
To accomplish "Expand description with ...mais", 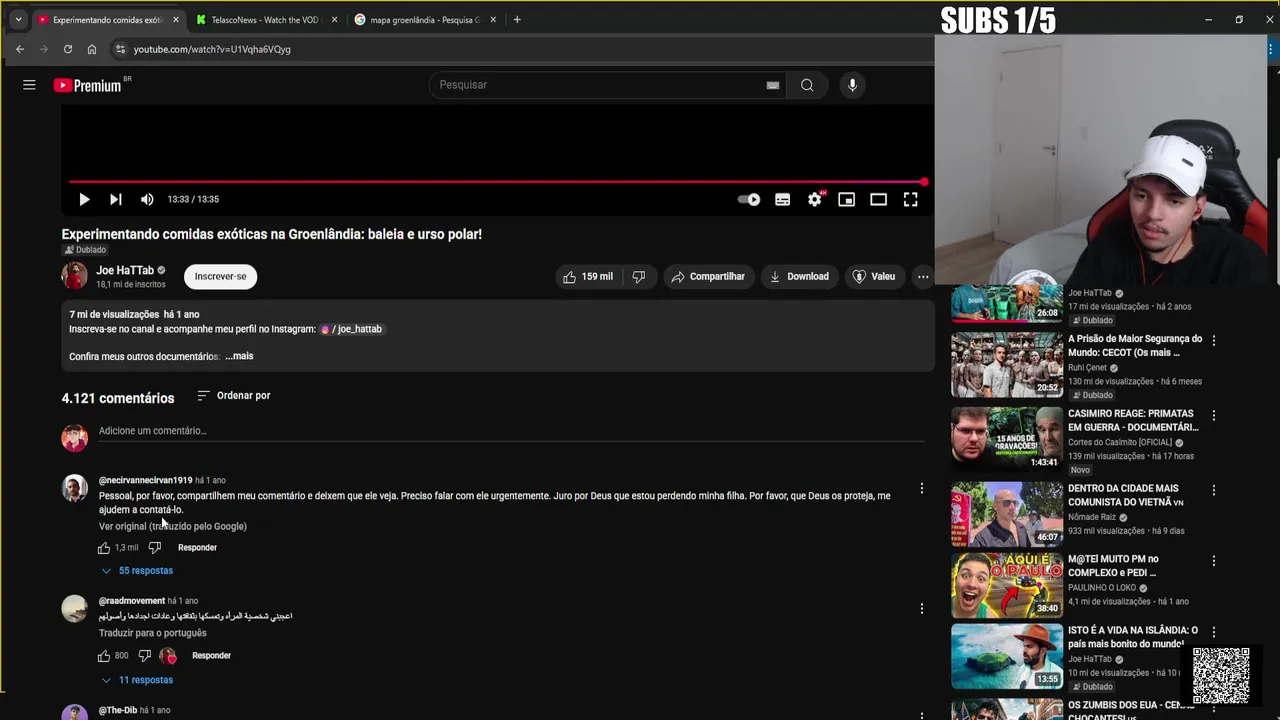I will [239, 356].
